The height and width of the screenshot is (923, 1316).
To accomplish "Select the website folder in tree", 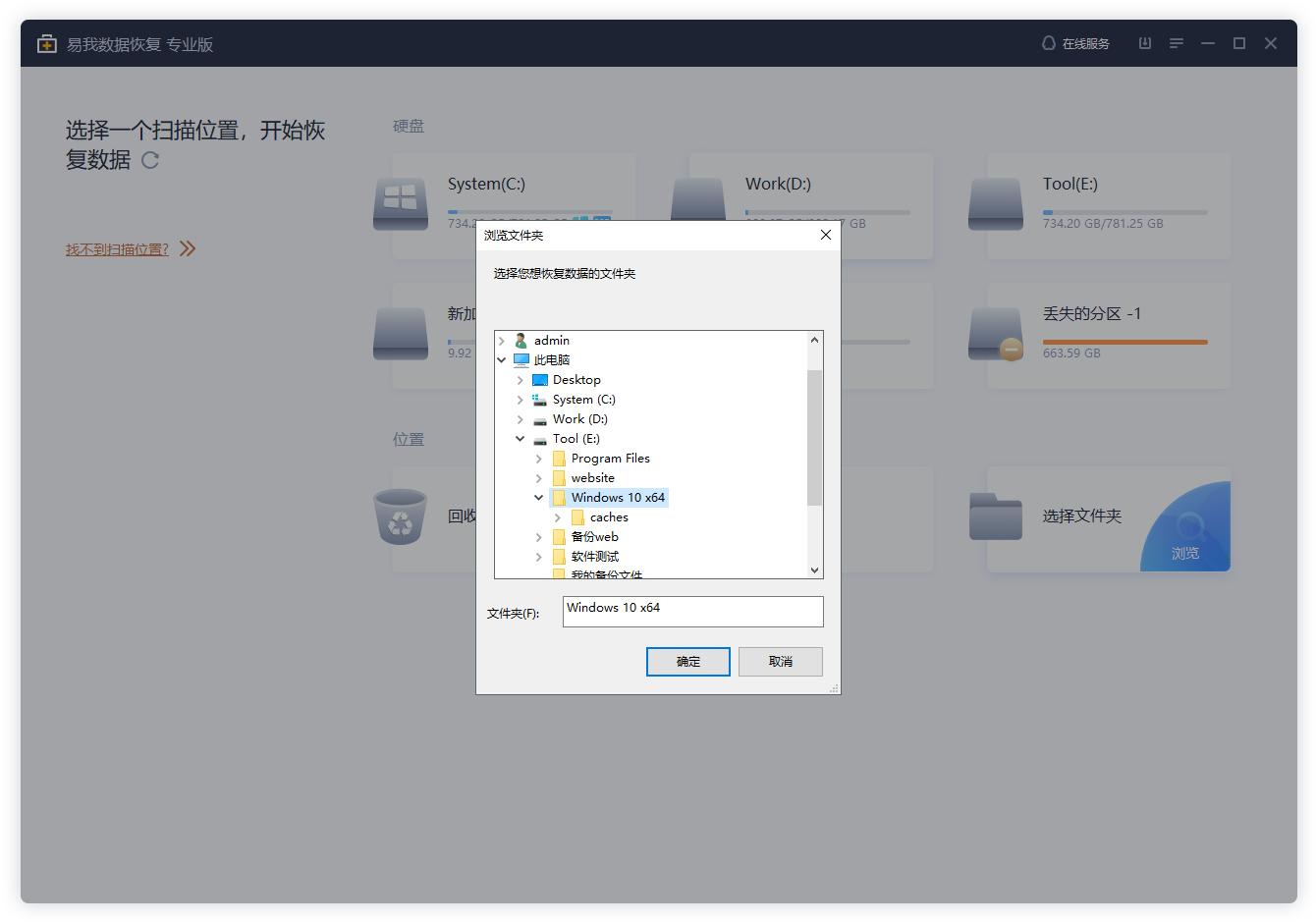I will coord(592,478).
